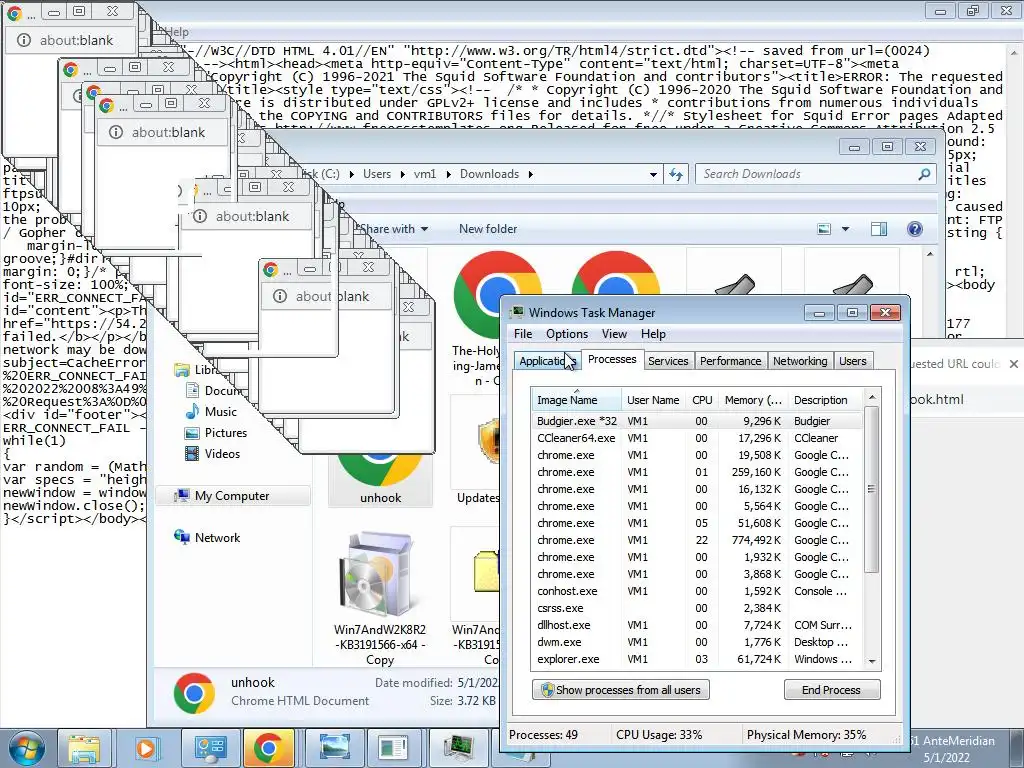Select the chrome.exe row using 259,160 K
The image size is (1024, 768).
coord(696,472)
